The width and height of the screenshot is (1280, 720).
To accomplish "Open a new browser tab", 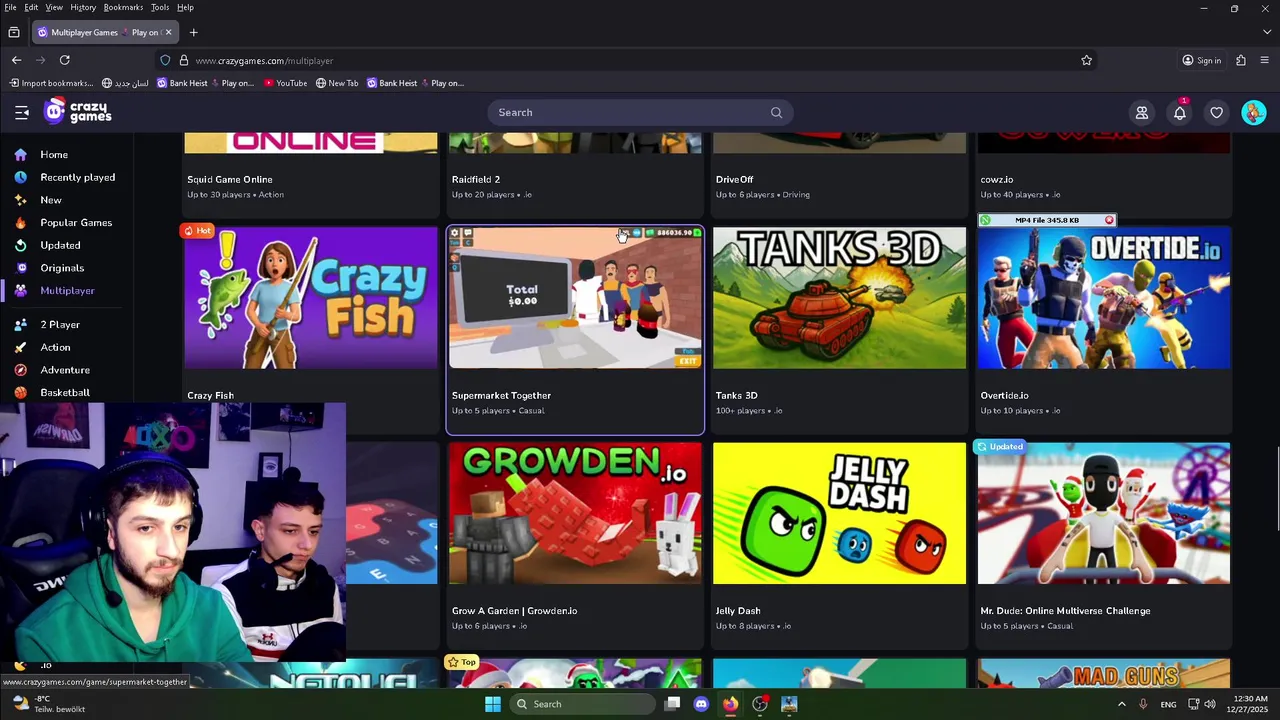I will pos(193,32).
